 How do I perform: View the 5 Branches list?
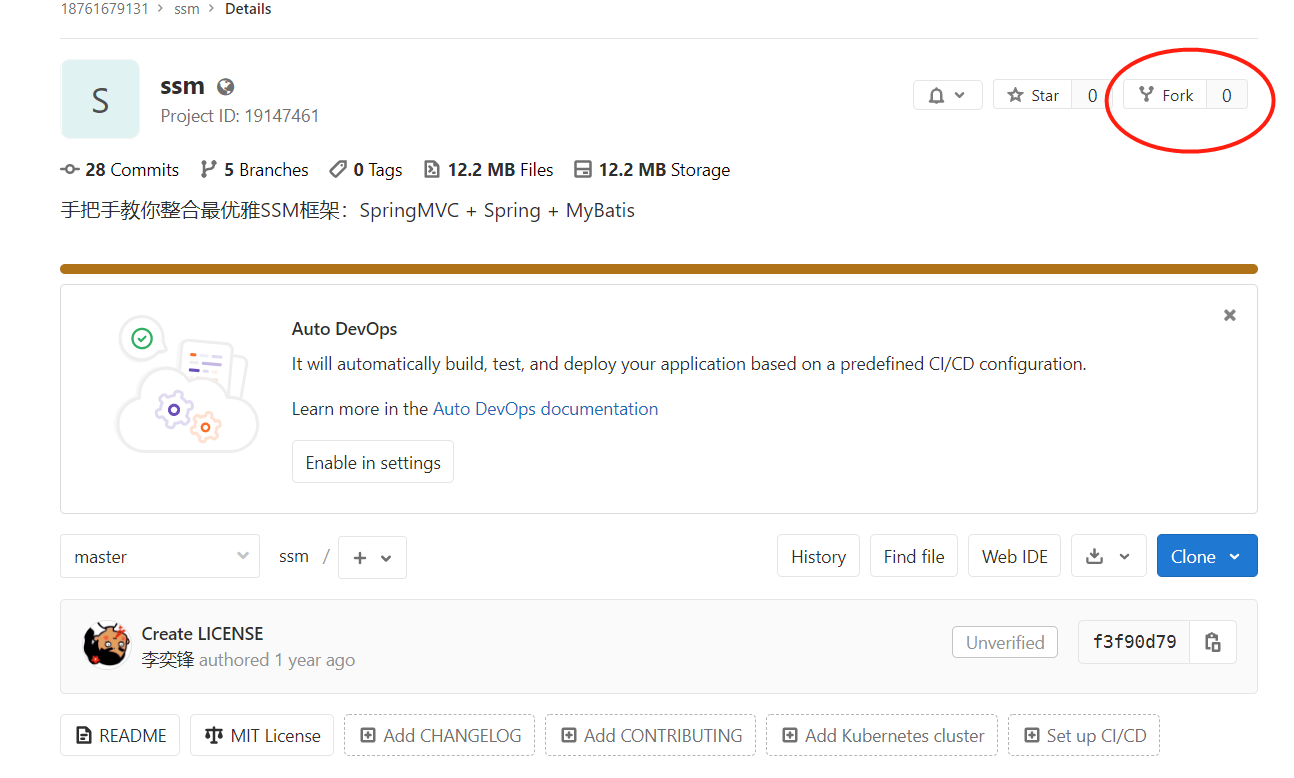[254, 170]
